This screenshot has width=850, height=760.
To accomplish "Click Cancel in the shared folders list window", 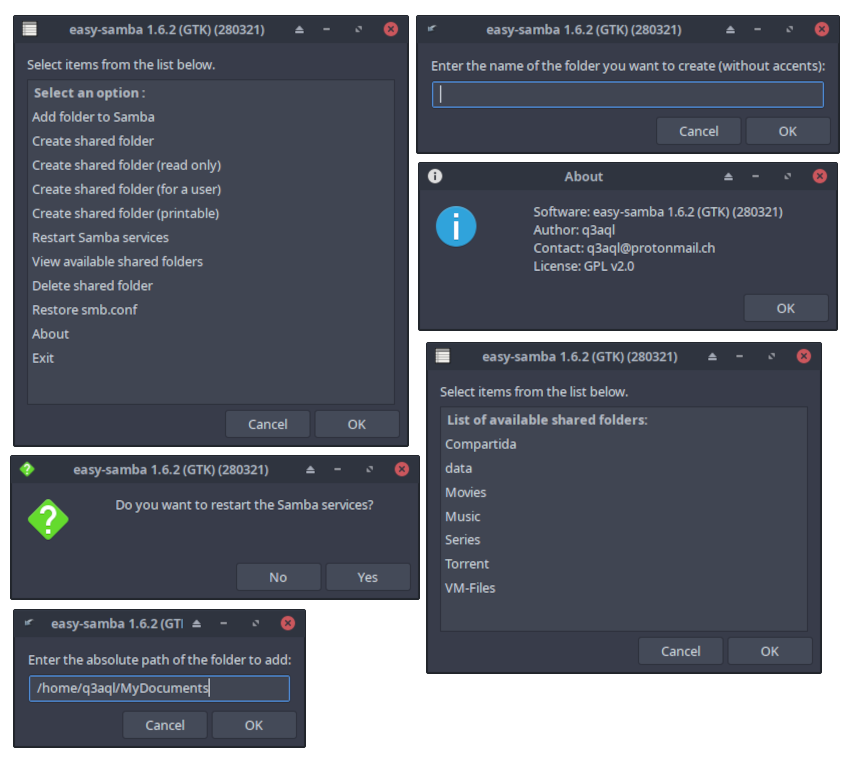I will coord(680,651).
